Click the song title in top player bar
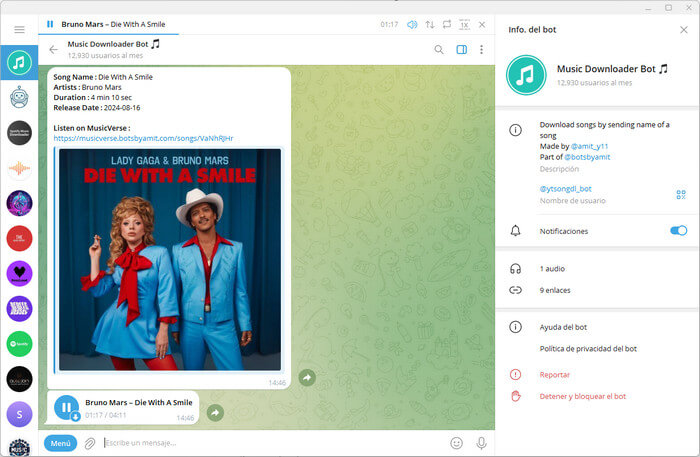The height and width of the screenshot is (457, 700). click(113, 24)
